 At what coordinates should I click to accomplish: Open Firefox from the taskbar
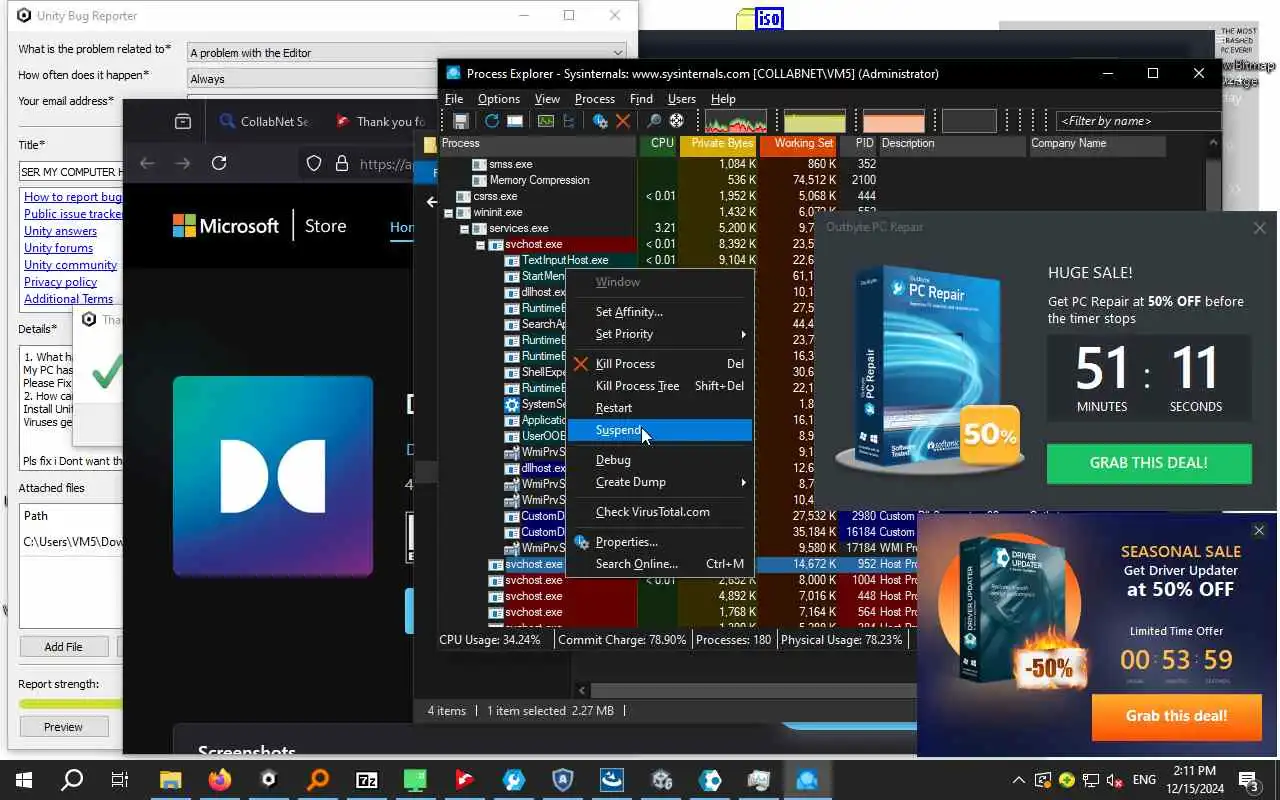[219, 780]
